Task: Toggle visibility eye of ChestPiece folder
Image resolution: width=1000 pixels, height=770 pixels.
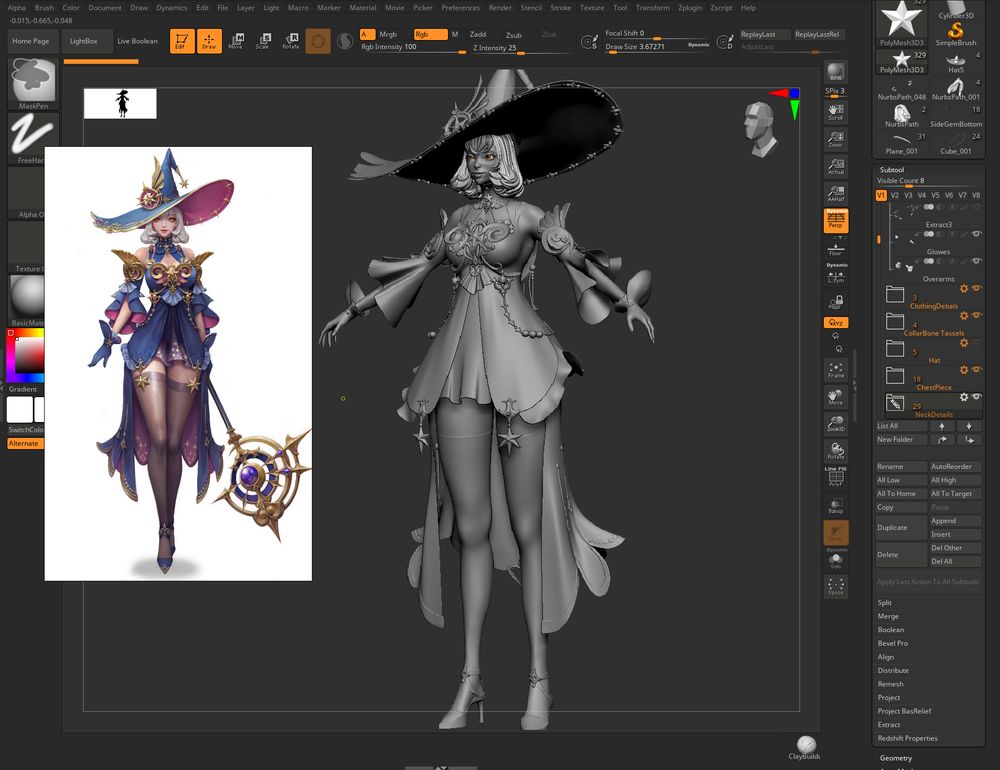Action: [976, 370]
